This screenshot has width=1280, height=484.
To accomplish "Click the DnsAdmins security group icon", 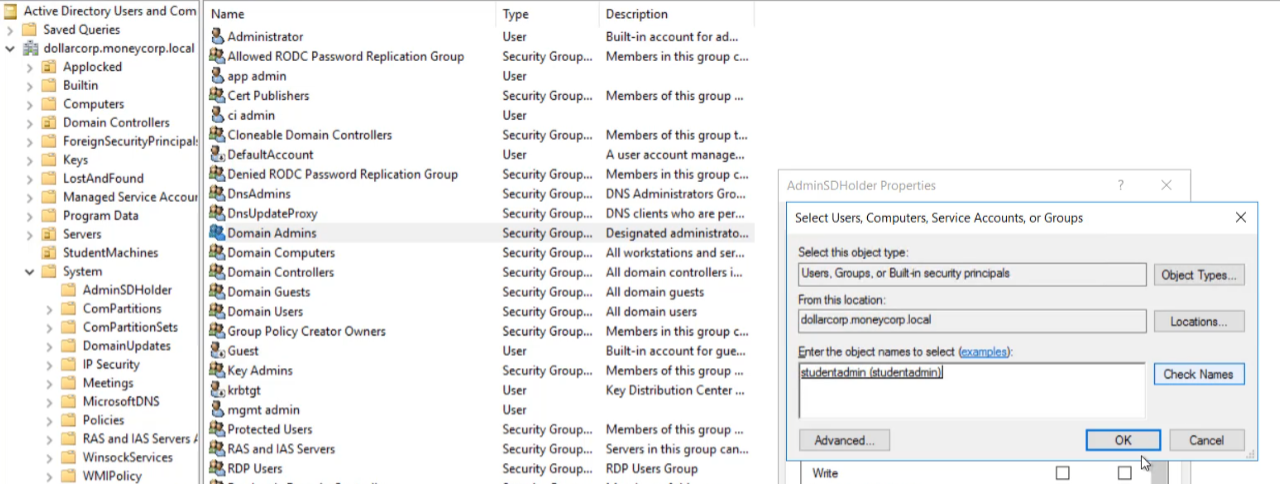I will [217, 194].
